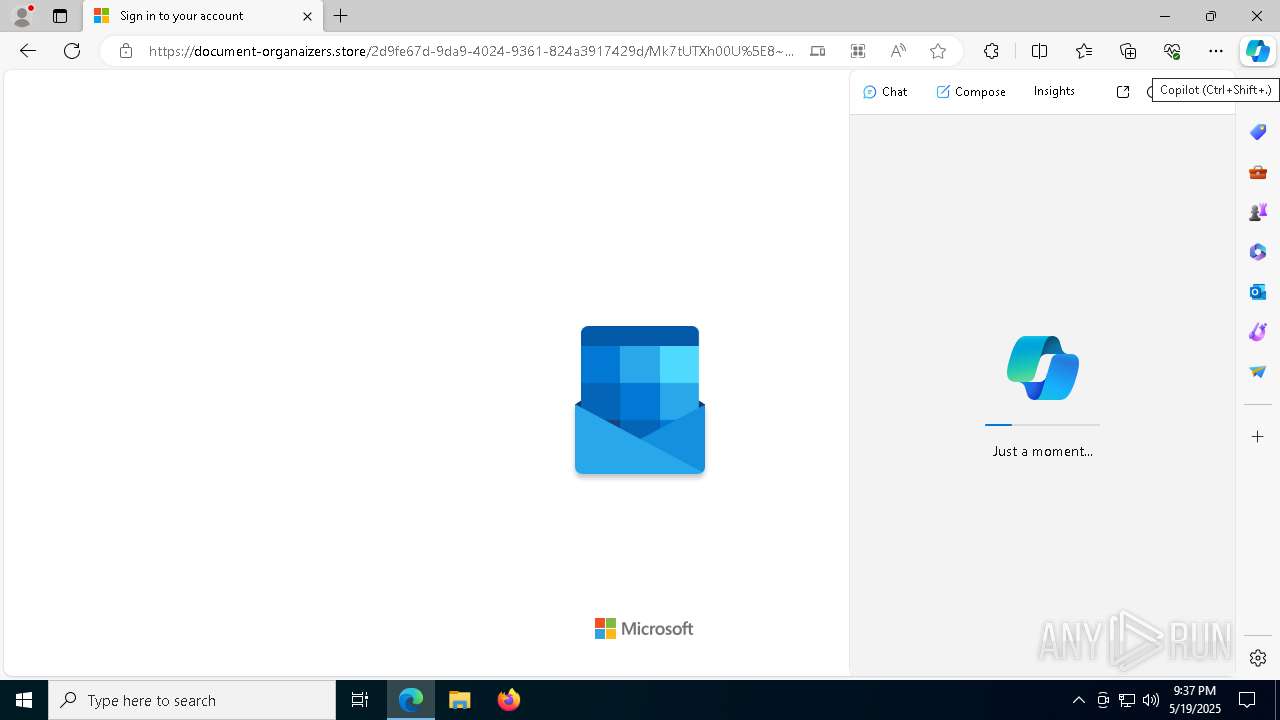1280x720 pixels.
Task: Minimize the Edge window
Action: 1165,16
